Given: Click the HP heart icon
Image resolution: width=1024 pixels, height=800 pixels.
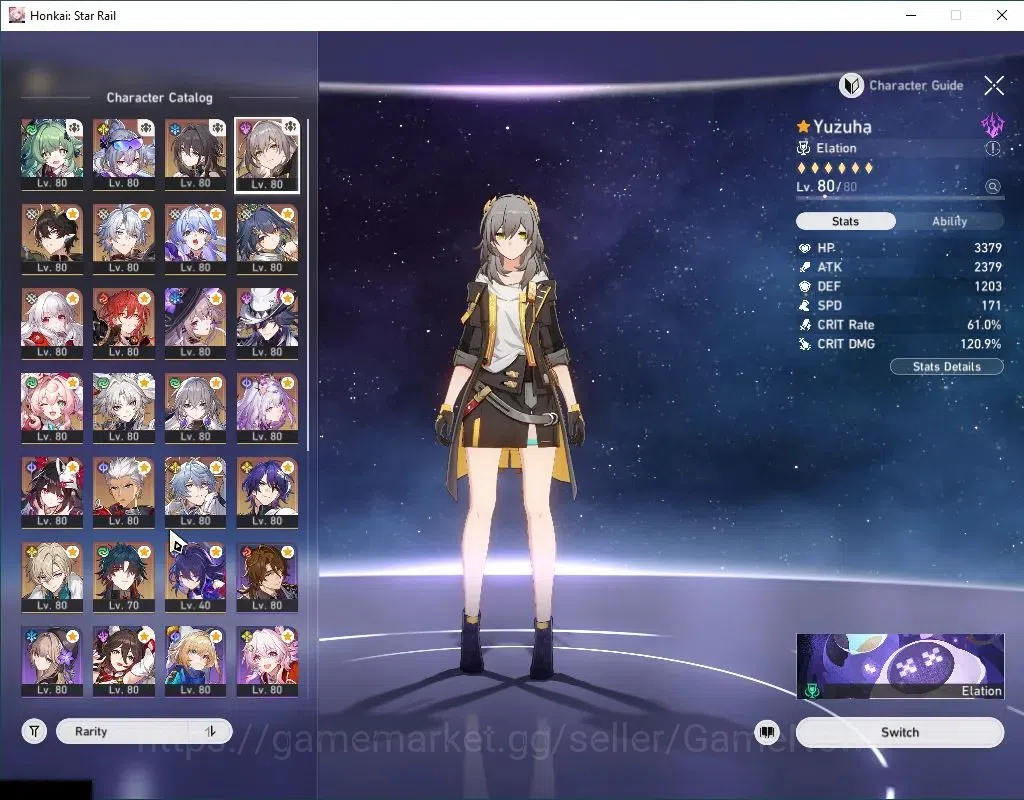Looking at the screenshot, I should coord(805,248).
